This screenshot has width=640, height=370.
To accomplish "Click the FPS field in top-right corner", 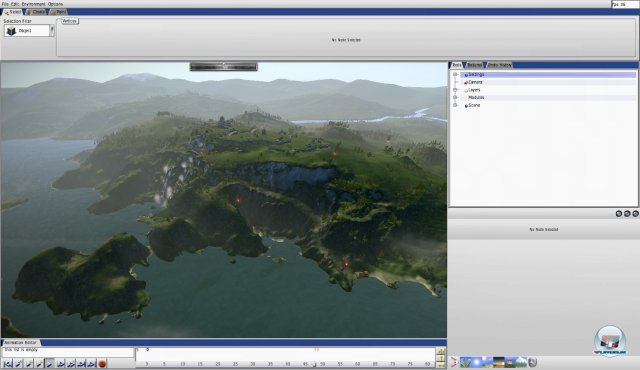I will click(x=624, y=4).
